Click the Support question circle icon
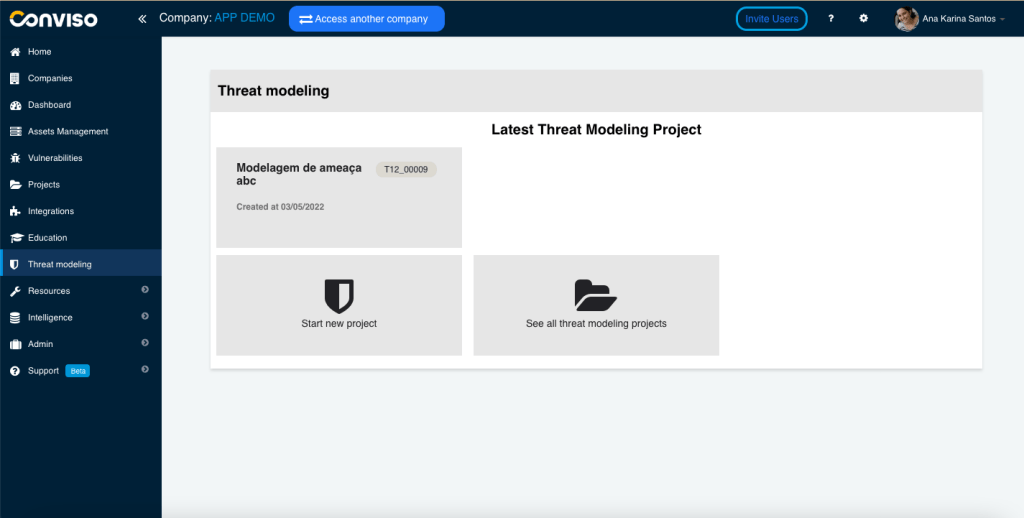 (x=15, y=371)
